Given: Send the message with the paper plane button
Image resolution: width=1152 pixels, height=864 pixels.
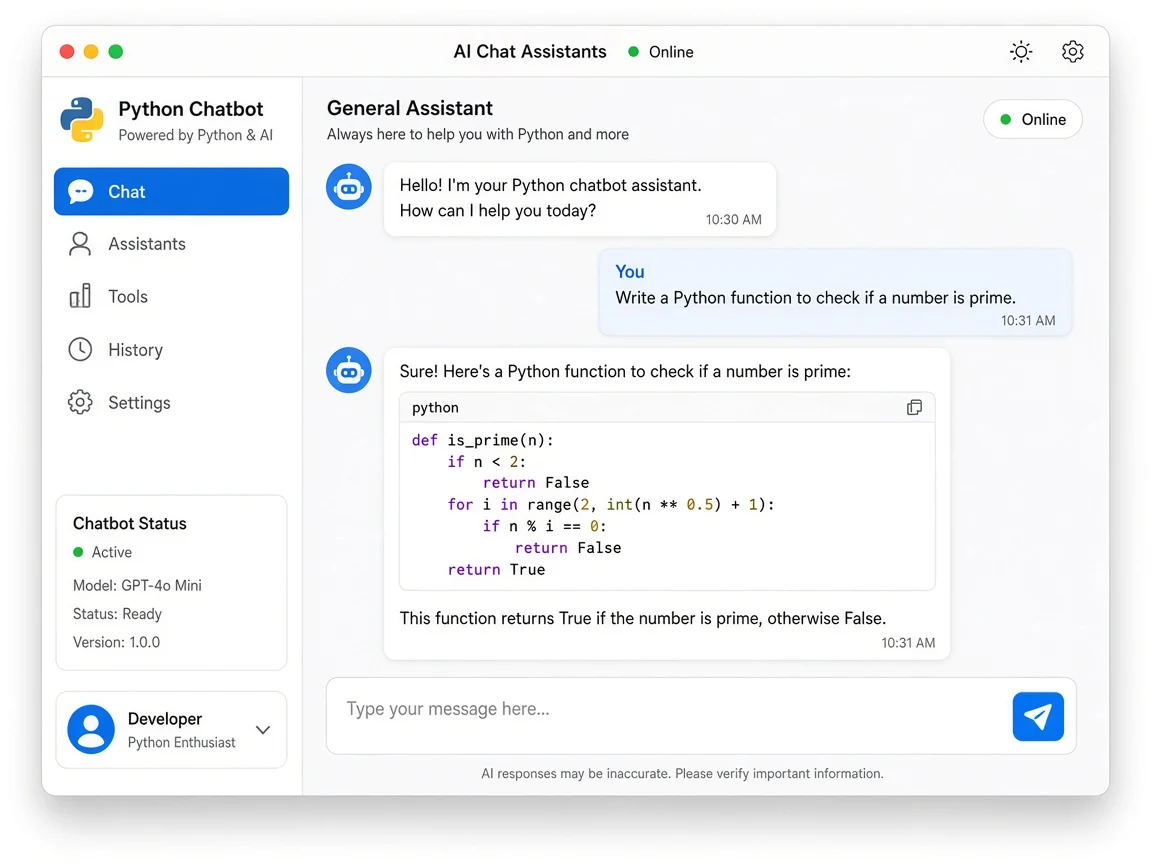Looking at the screenshot, I should [1037, 716].
